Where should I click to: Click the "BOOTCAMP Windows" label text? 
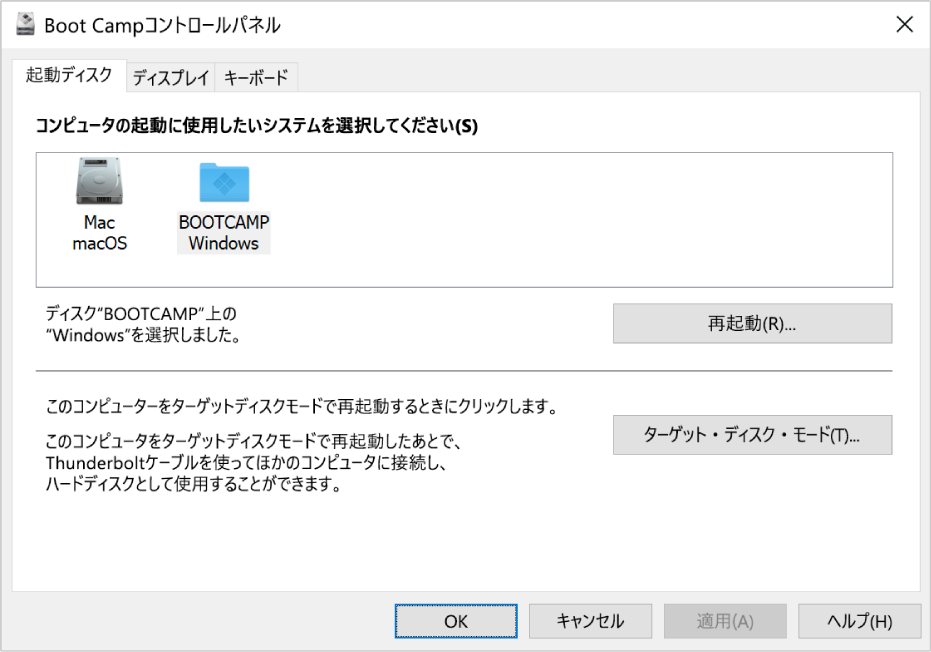[224, 233]
